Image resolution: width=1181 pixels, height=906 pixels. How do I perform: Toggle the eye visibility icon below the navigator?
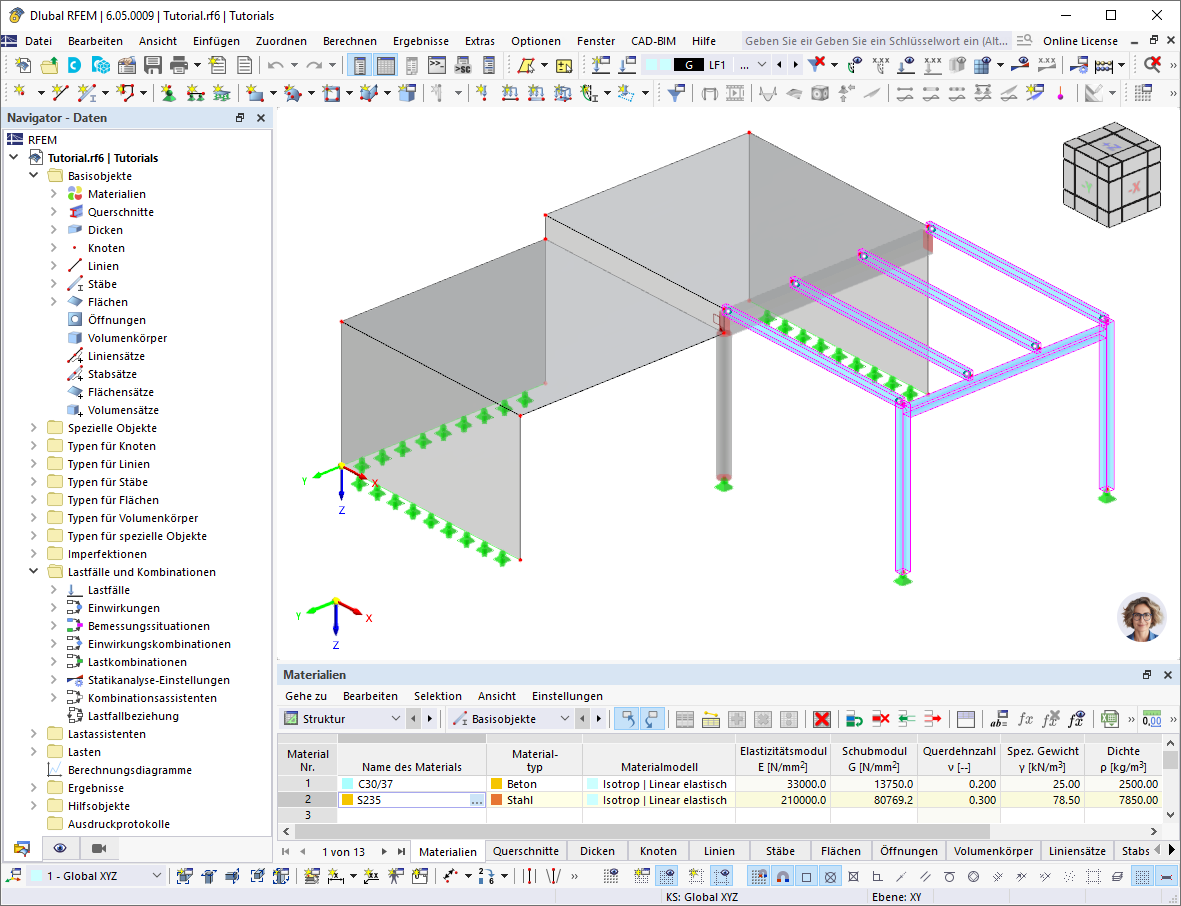pyautogui.click(x=60, y=848)
